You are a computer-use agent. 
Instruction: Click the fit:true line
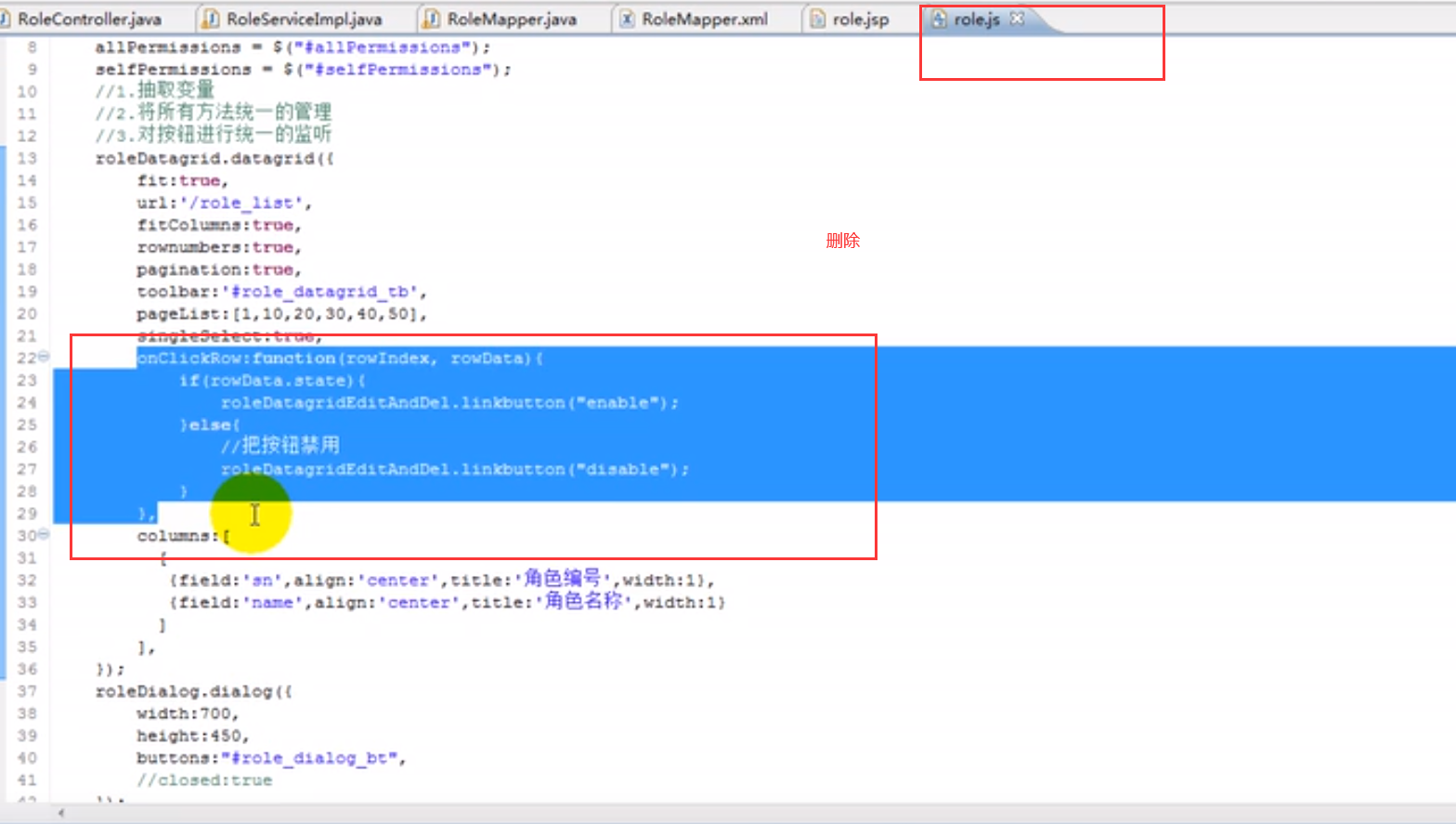[182, 180]
